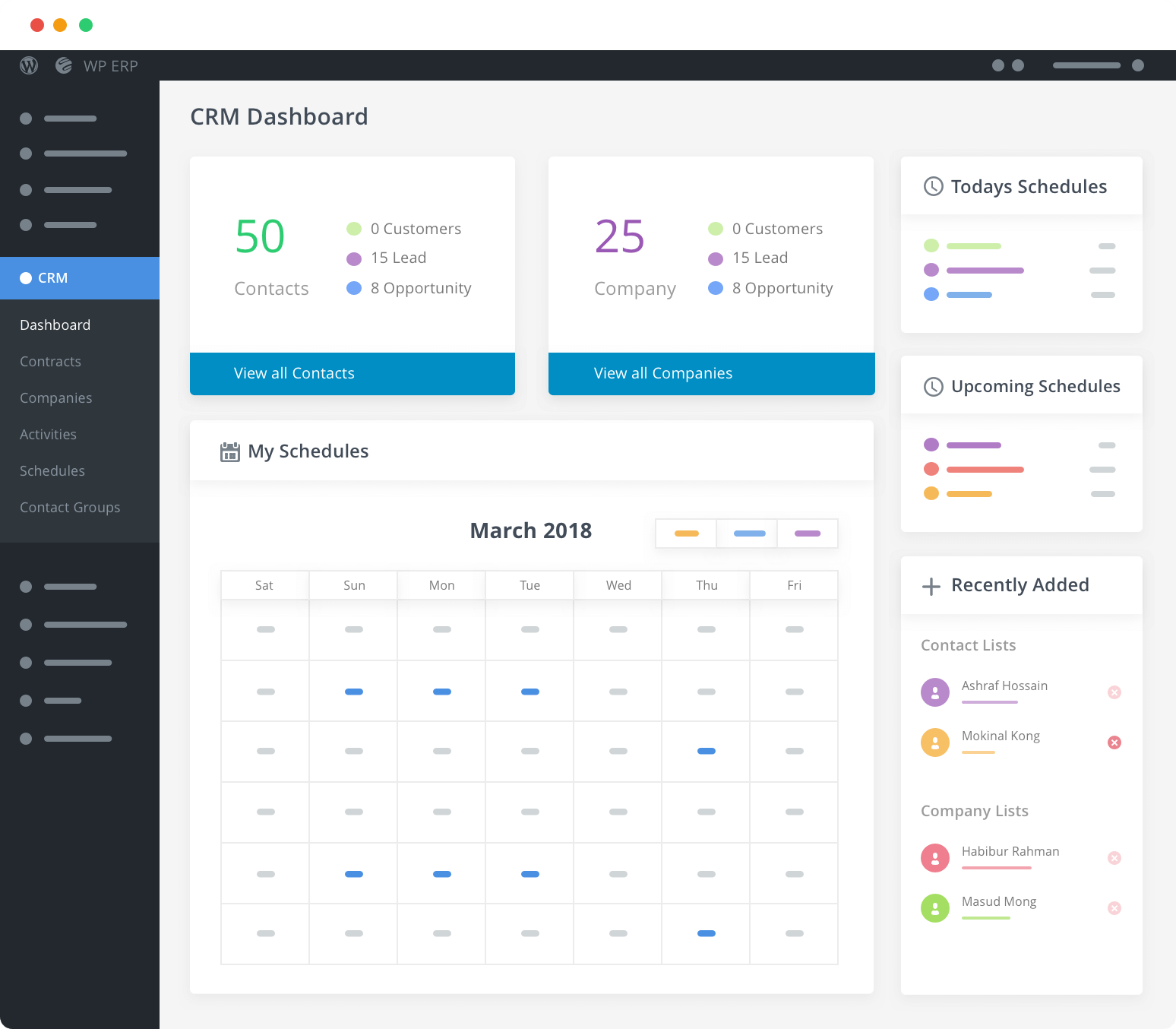Image resolution: width=1176 pixels, height=1029 pixels.
Task: Toggle the orange filter pill above the calendar
Action: pyautogui.click(x=685, y=533)
